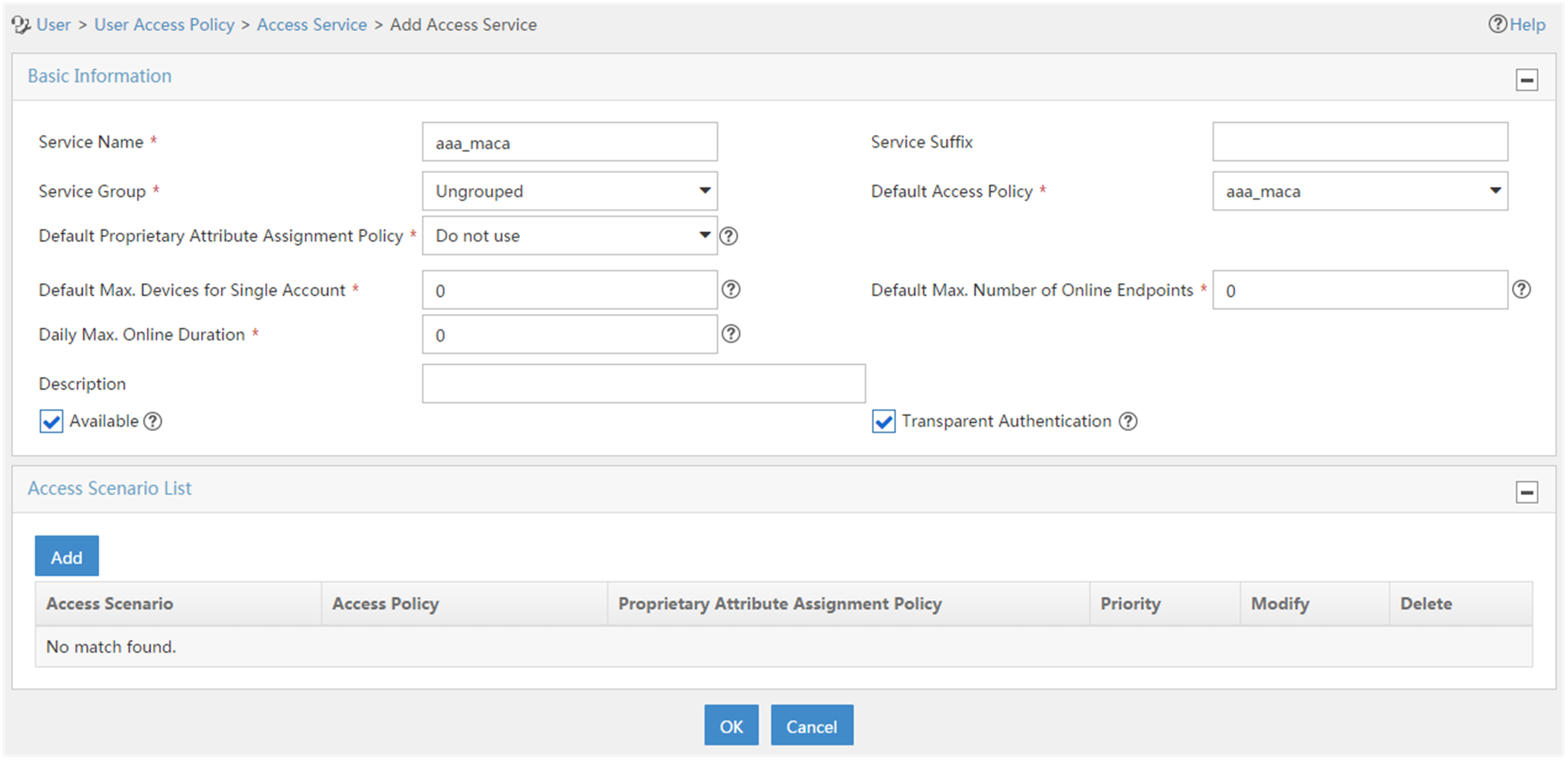Click the user icon at breadcrumb start
Image resolution: width=1568 pixels, height=761 pixels.
21,25
